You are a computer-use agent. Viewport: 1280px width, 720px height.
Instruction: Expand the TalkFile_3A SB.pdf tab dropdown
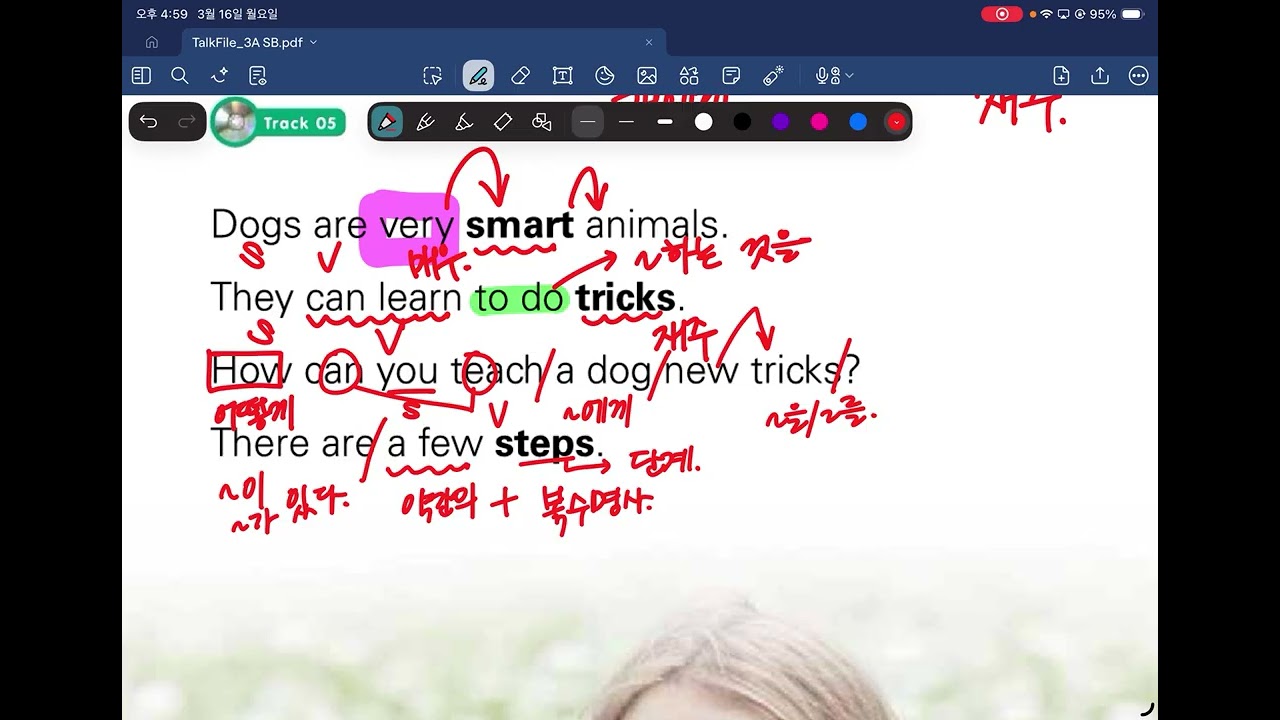[313, 42]
